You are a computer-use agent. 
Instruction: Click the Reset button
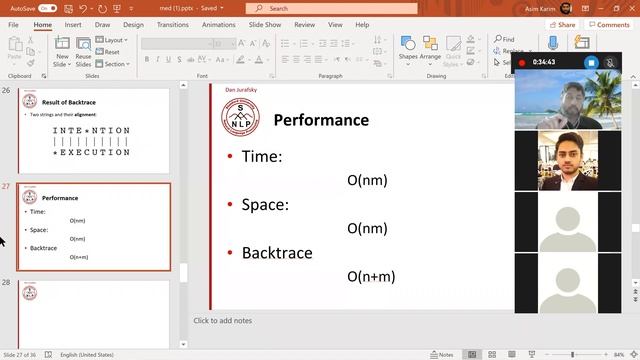click(107, 52)
